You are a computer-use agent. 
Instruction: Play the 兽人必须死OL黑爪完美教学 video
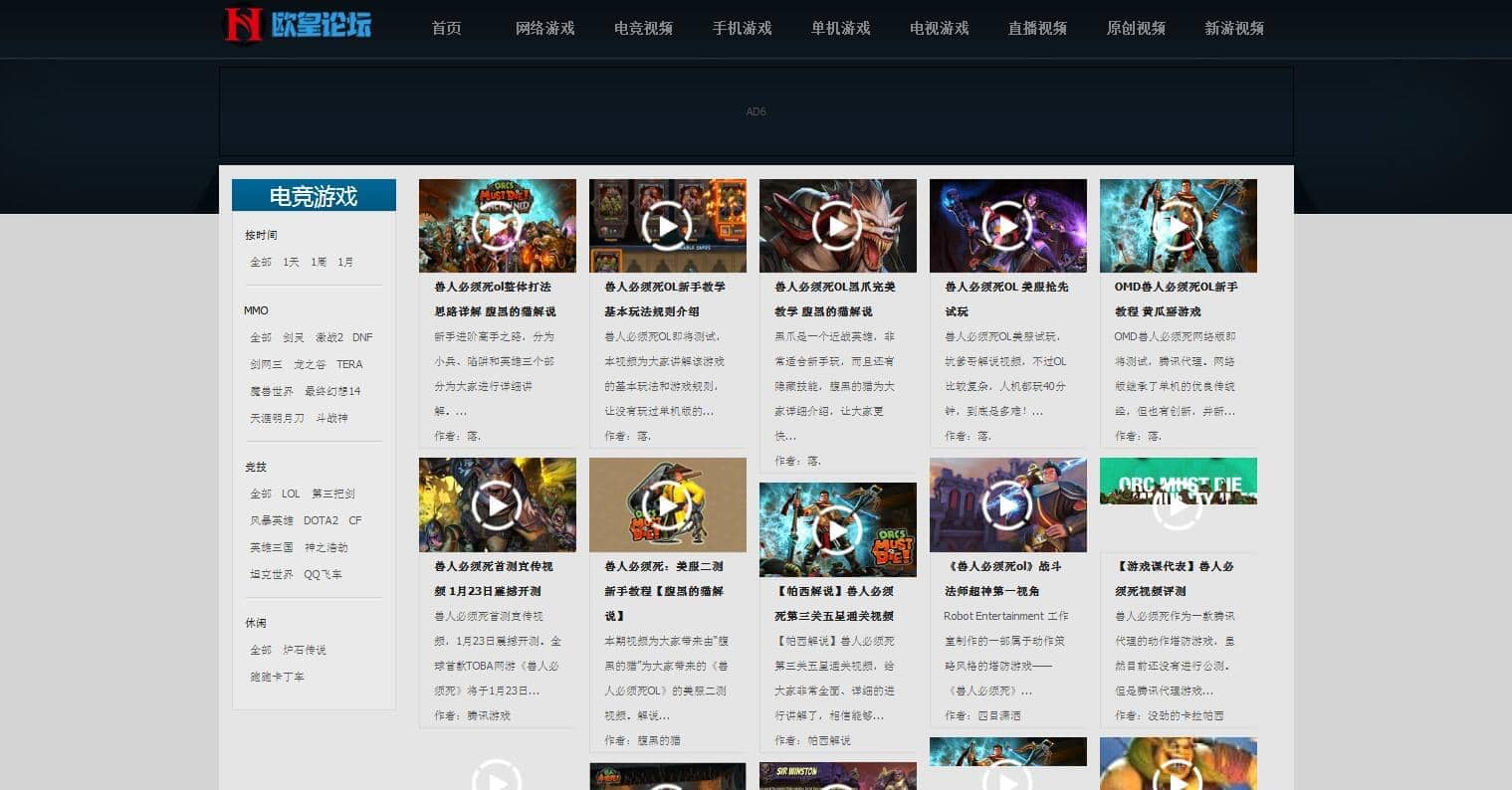tap(837, 226)
